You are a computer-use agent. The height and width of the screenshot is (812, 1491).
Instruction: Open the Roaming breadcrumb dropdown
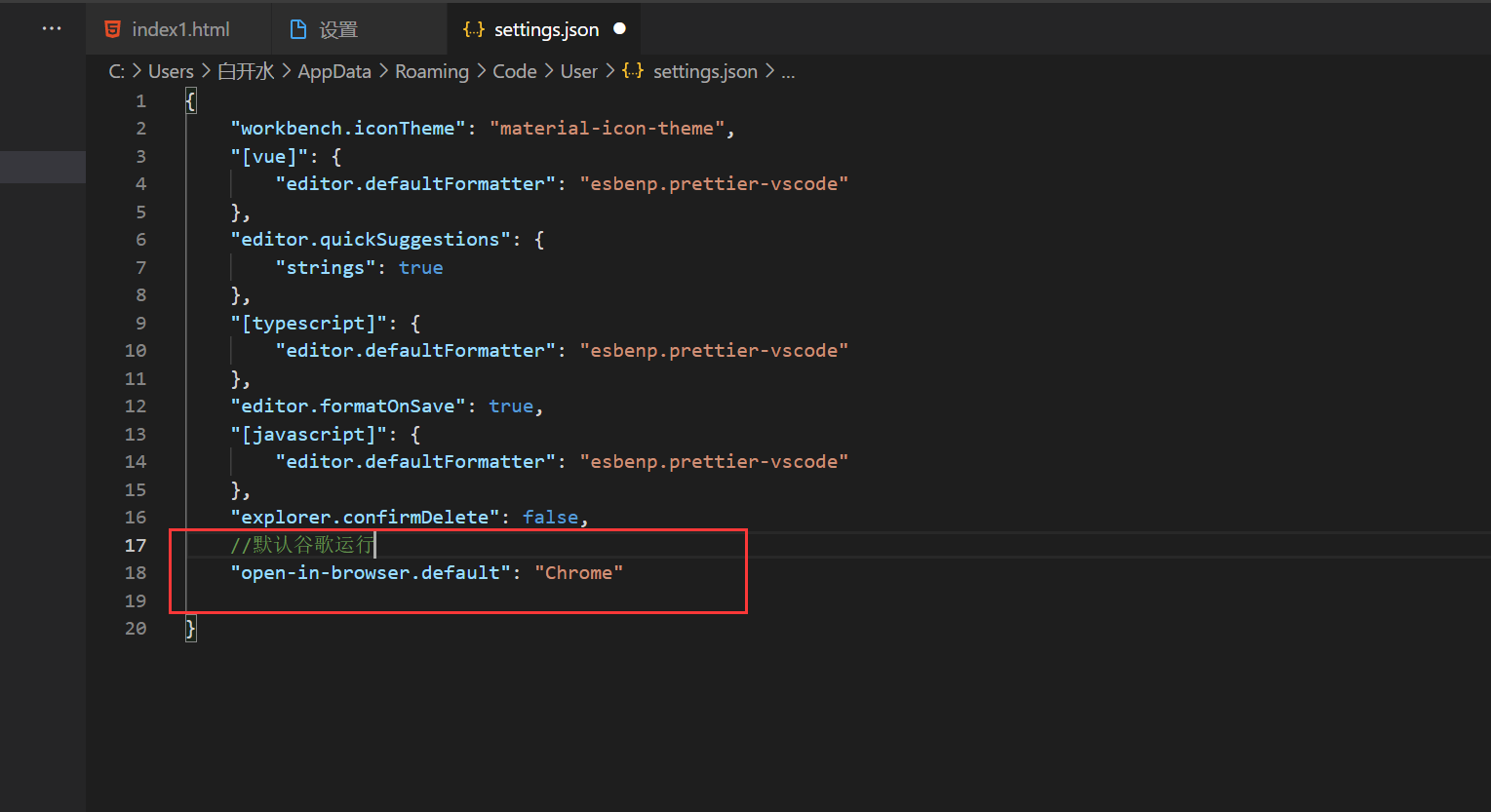[432, 70]
